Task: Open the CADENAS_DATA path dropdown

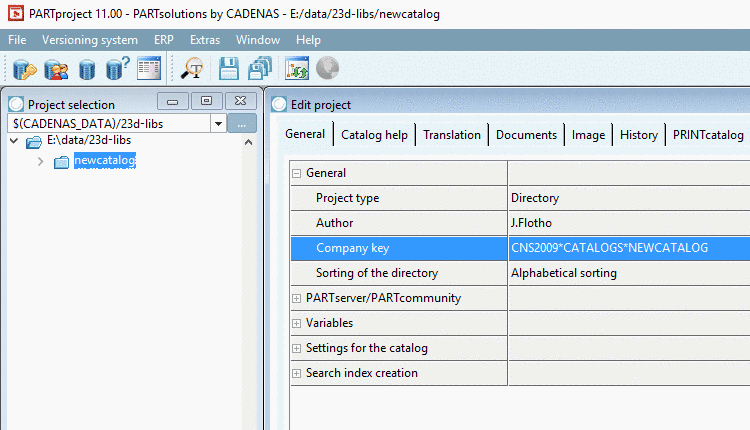Action: point(218,123)
